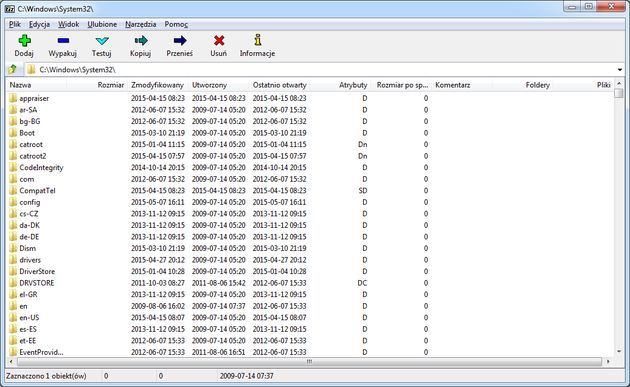This screenshot has height=387, width=630.
Task: Click the vertical scrollbar up arrow
Action: coord(619,84)
